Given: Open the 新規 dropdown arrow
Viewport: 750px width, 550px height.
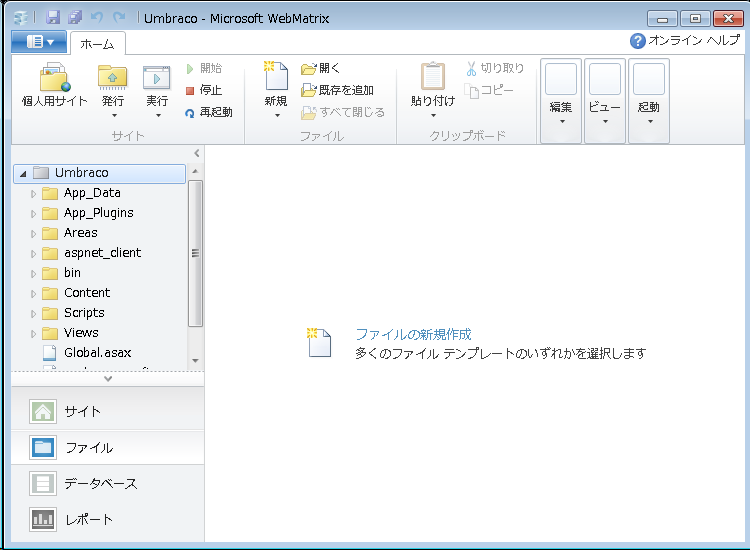Looking at the screenshot, I should tap(277, 116).
